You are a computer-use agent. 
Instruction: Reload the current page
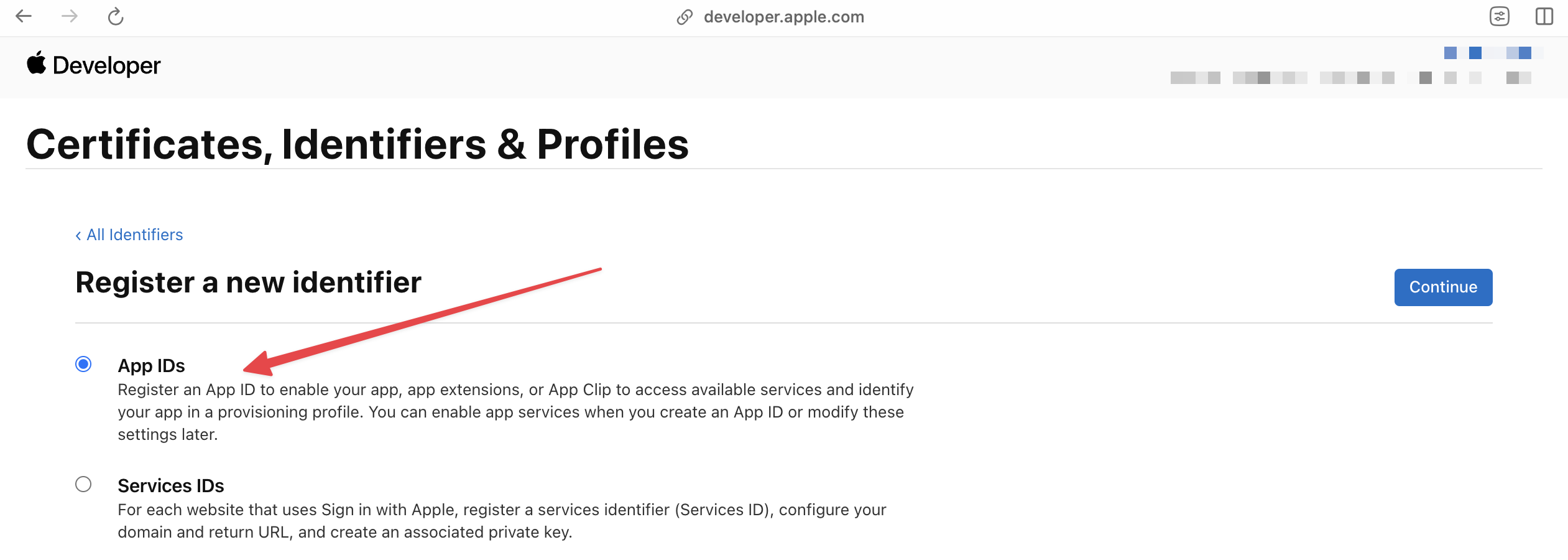pos(114,16)
